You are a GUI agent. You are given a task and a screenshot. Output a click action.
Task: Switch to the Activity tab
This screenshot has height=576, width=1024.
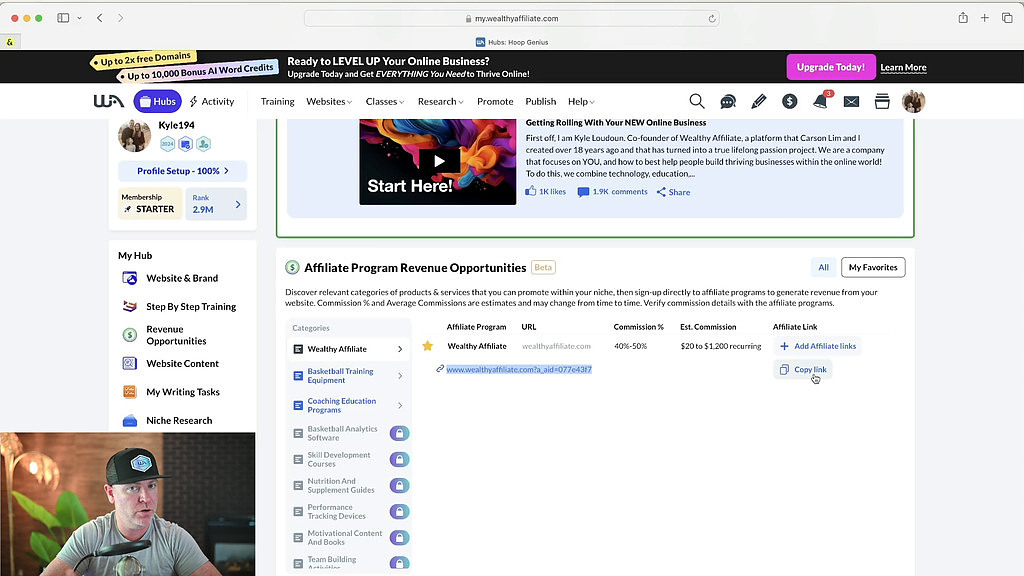tap(212, 101)
